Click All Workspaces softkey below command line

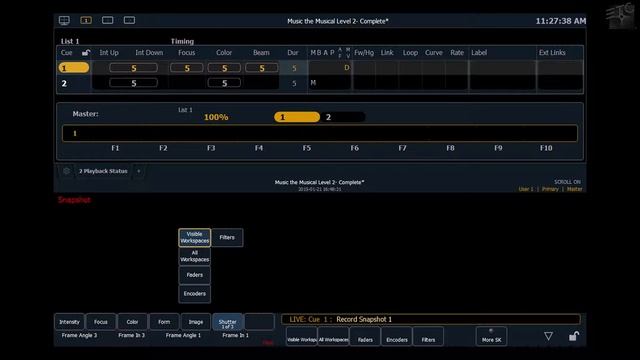click(x=333, y=337)
